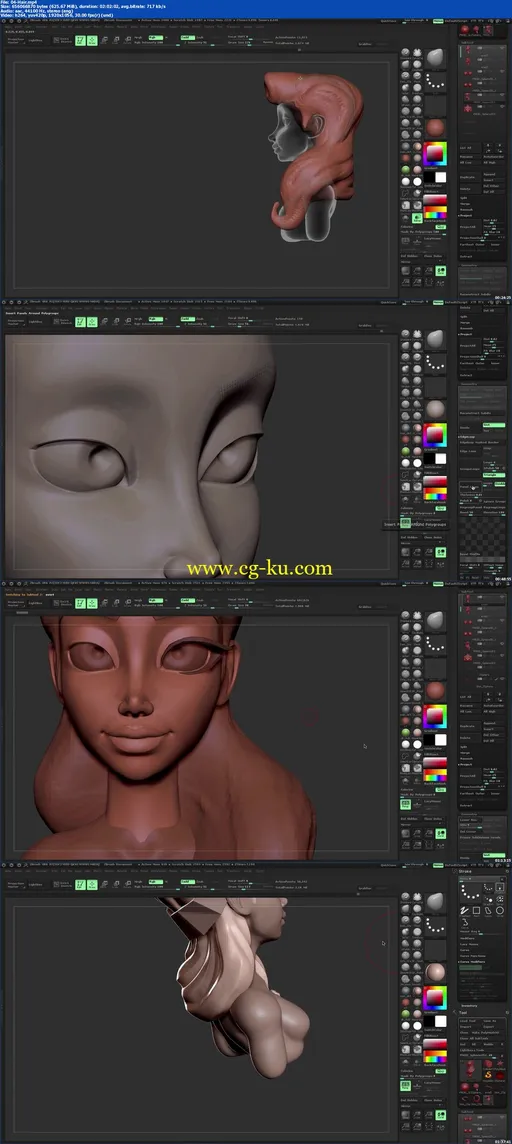Collapse the Tool palette header in the bust side-view frame
Image resolution: width=512 pixels, height=1144 pixels.
[x=462, y=1013]
